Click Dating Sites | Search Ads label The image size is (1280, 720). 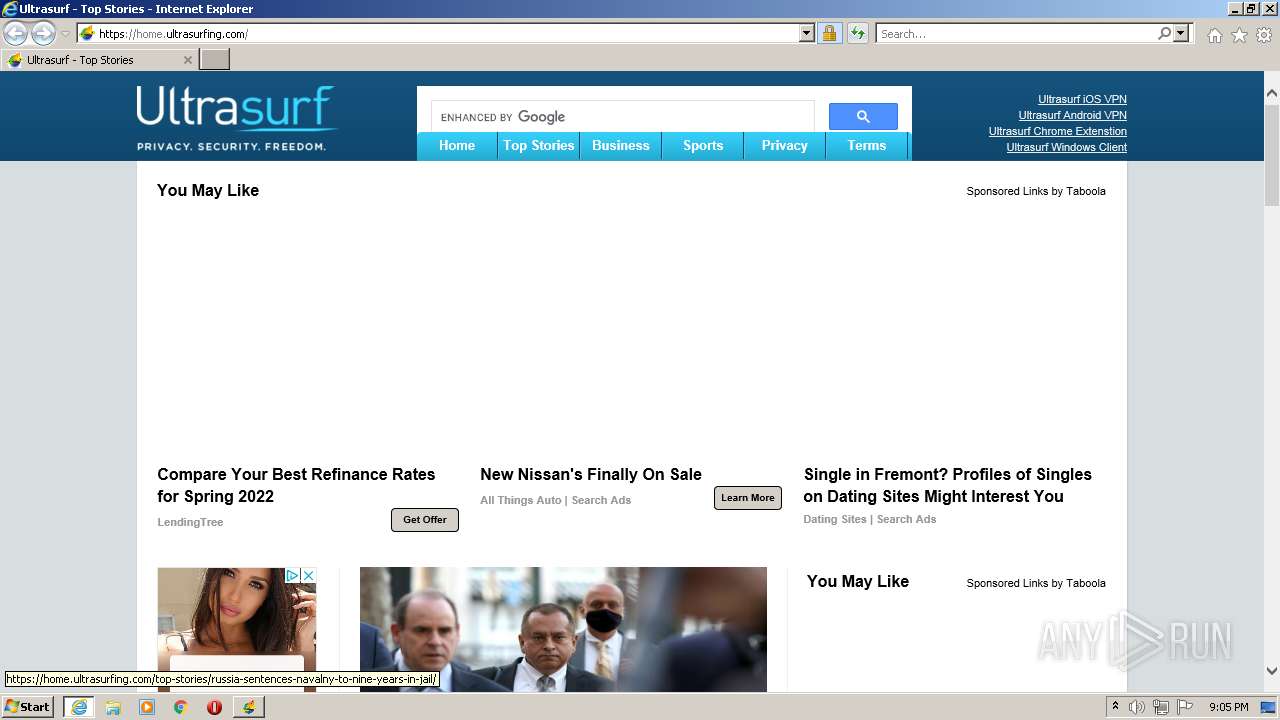point(870,519)
